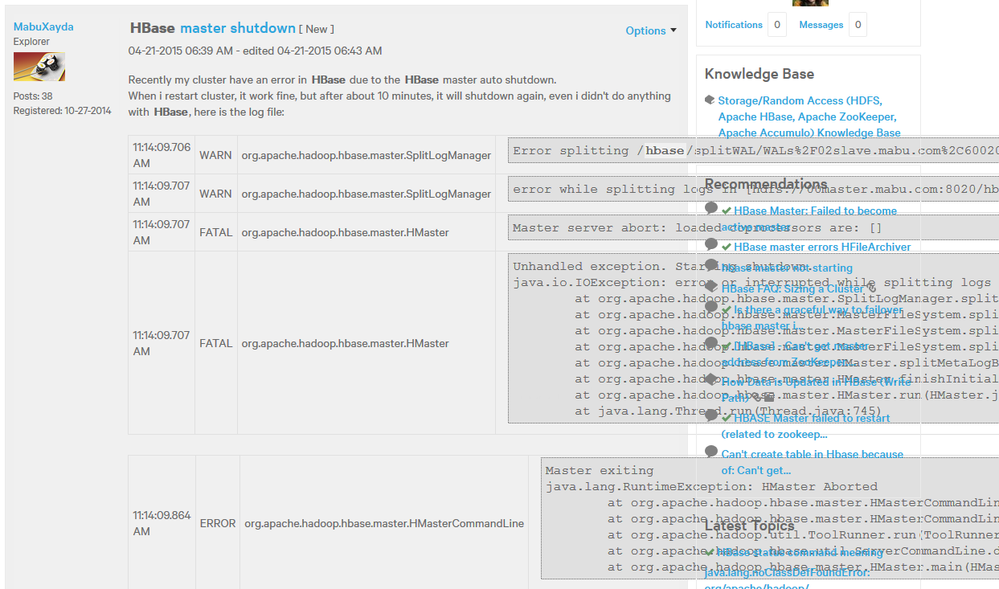The width and height of the screenshot is (999, 589).
Task: Click the 'Knowledge Base' section heading
Action: 759,74
